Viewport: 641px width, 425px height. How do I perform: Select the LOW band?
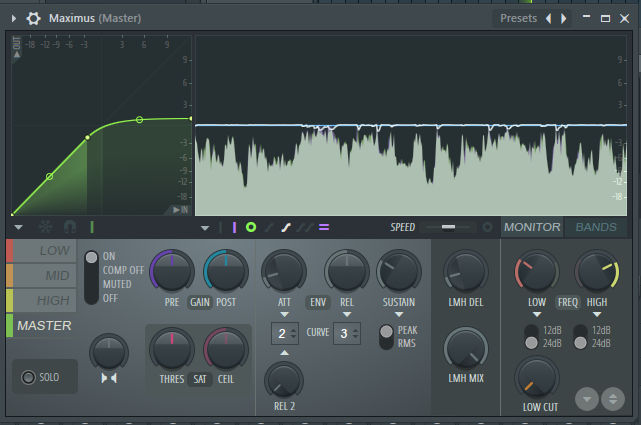[x=41, y=251]
